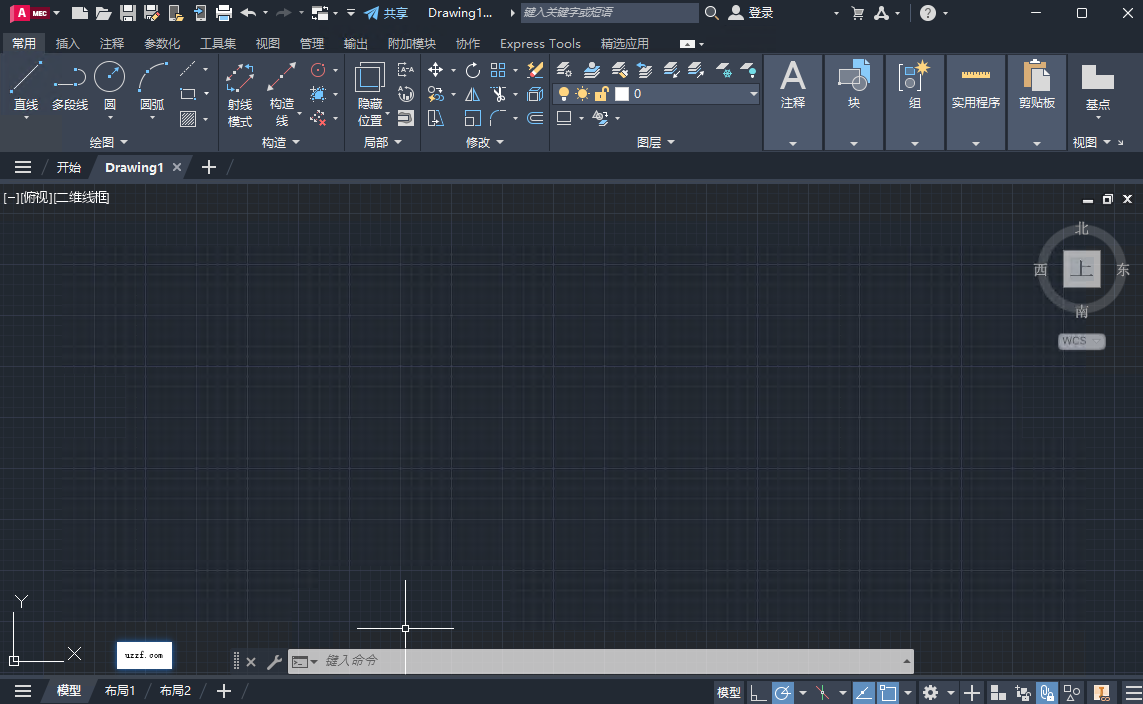Open the 插入 (Insert) ribbon tab

67,43
